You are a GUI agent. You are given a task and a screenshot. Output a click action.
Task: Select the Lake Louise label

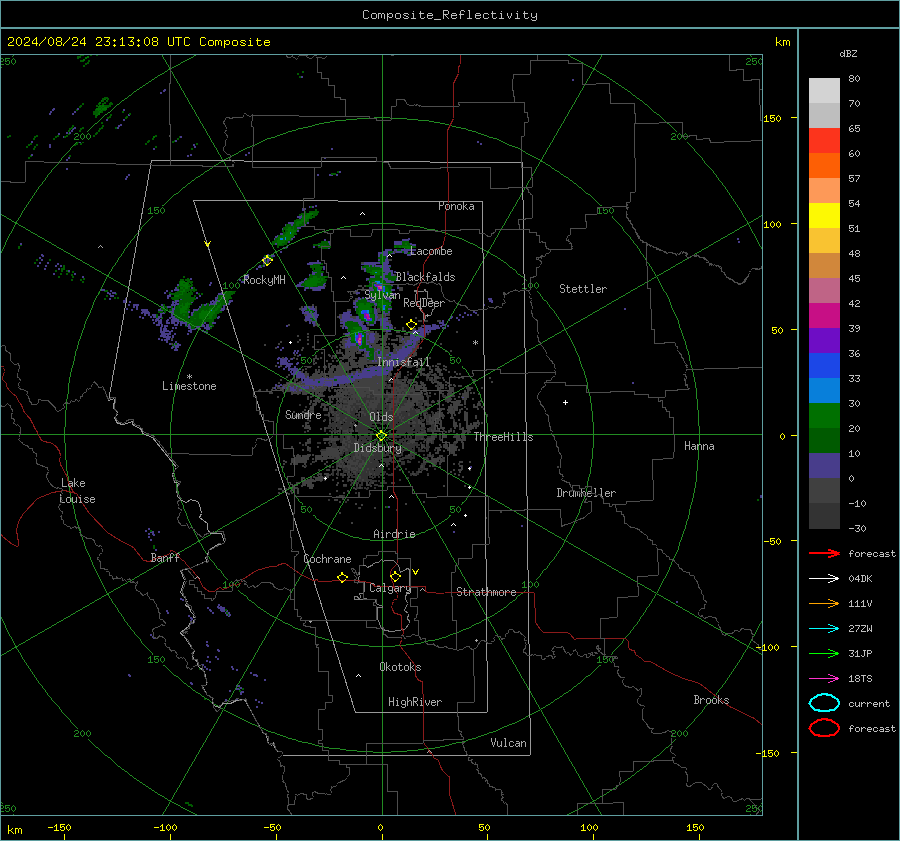tap(77, 491)
